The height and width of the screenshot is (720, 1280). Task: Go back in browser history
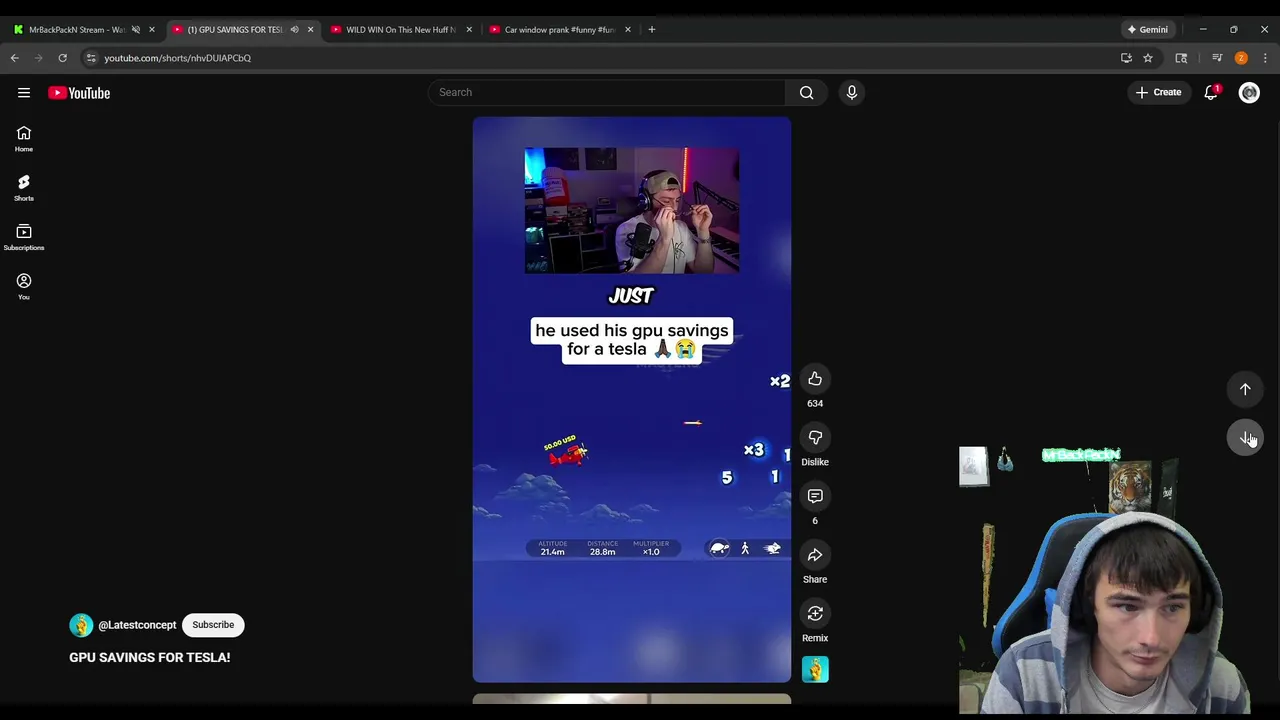click(15, 58)
